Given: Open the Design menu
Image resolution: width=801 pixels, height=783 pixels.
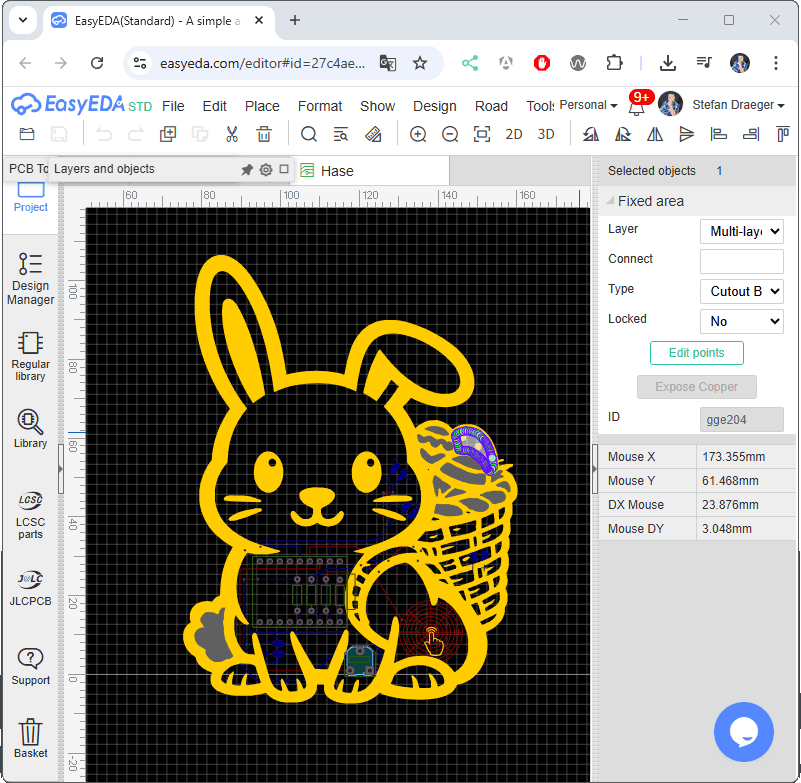Looking at the screenshot, I should coord(434,105).
